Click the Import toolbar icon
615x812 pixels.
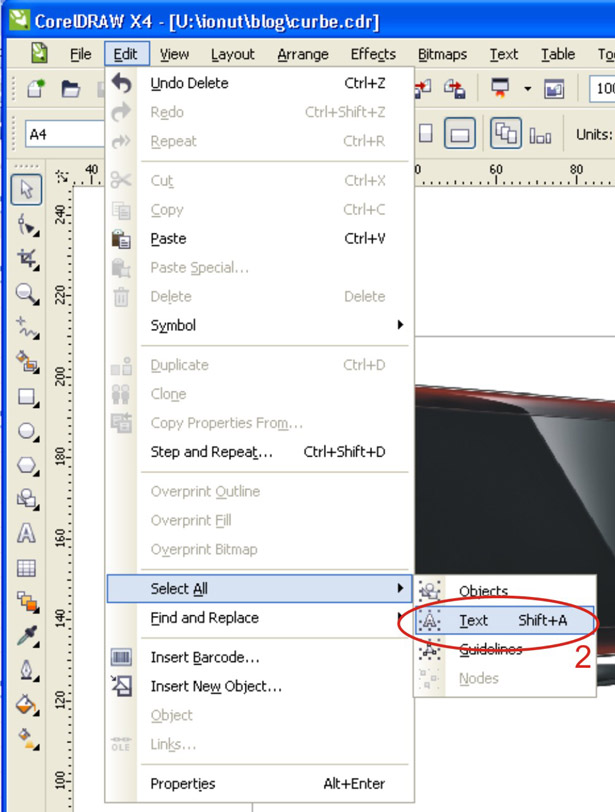coord(423,89)
